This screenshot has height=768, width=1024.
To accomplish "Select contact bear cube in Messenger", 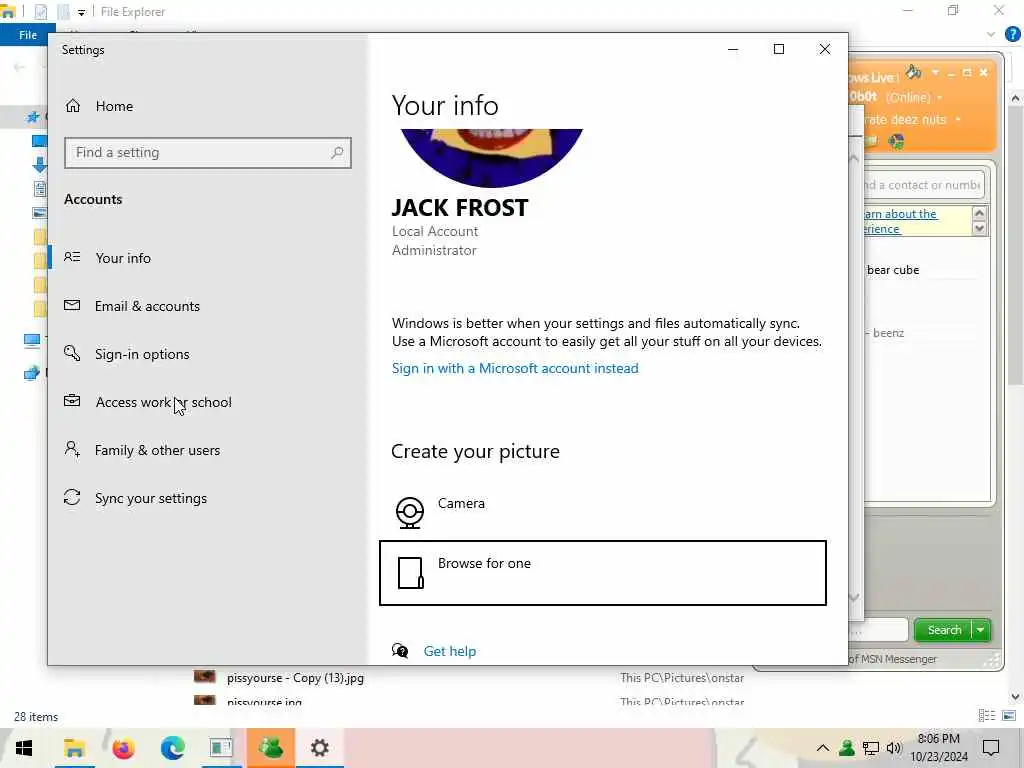I will [893, 270].
